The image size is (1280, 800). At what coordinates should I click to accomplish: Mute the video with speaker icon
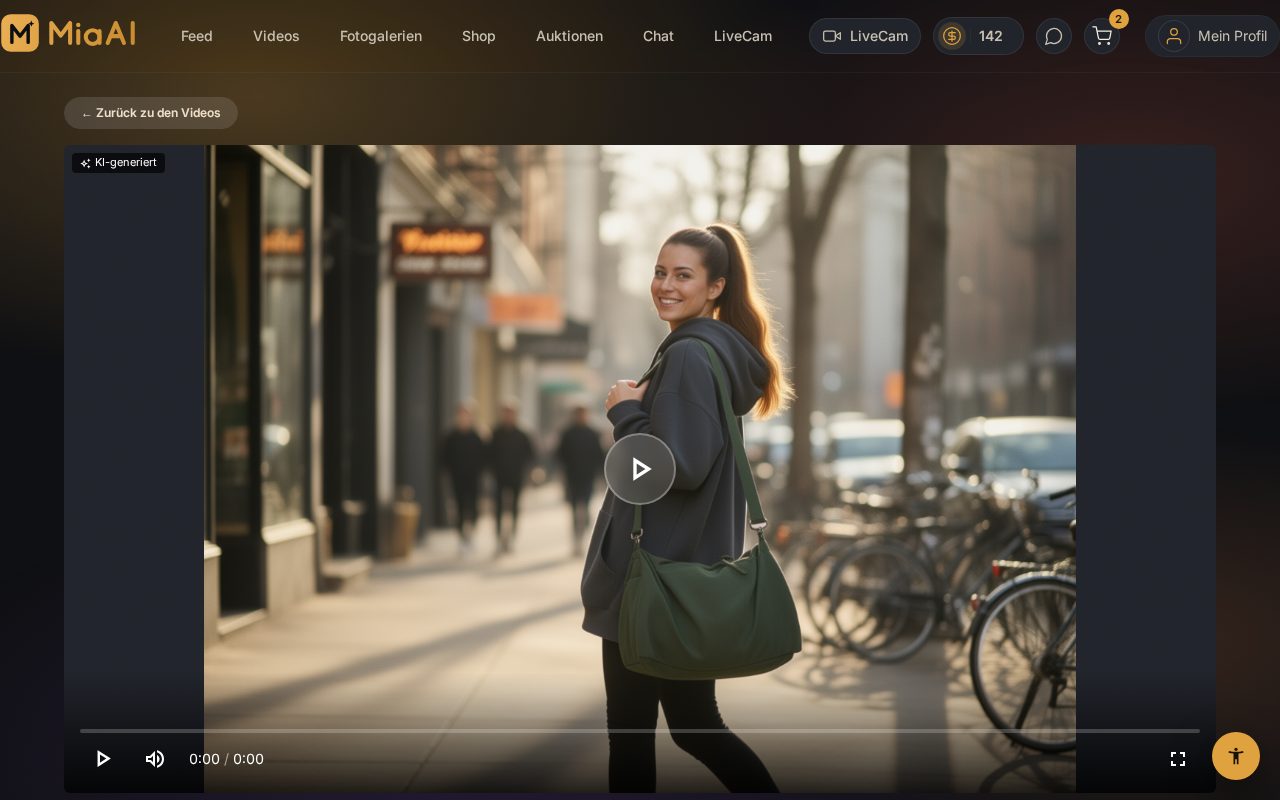(155, 759)
